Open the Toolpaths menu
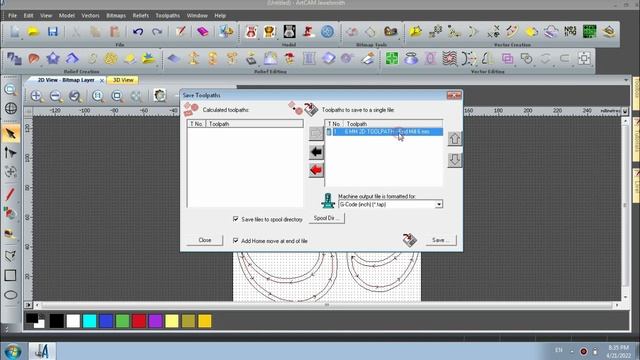 168,16
